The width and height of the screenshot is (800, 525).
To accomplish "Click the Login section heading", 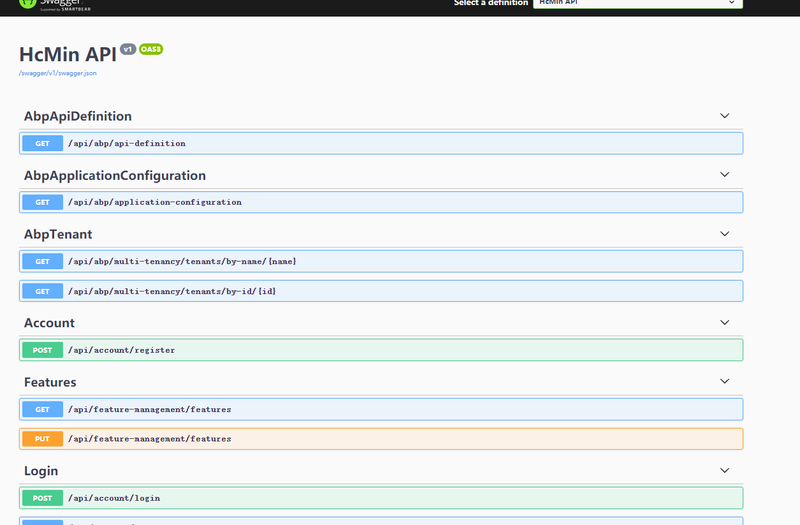I will coord(41,471).
